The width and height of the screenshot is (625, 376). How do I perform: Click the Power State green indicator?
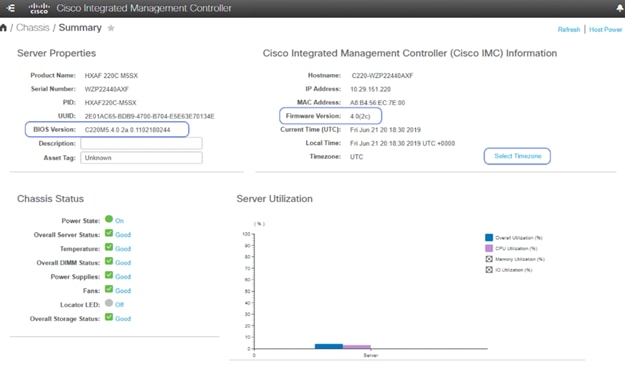pyautogui.click(x=109, y=219)
